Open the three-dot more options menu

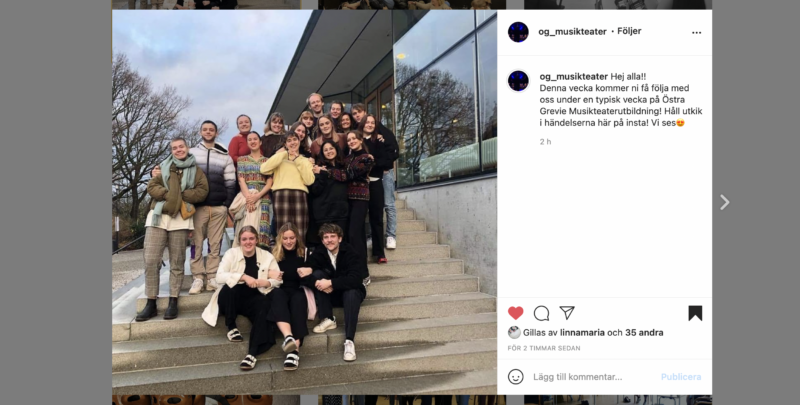(696, 33)
